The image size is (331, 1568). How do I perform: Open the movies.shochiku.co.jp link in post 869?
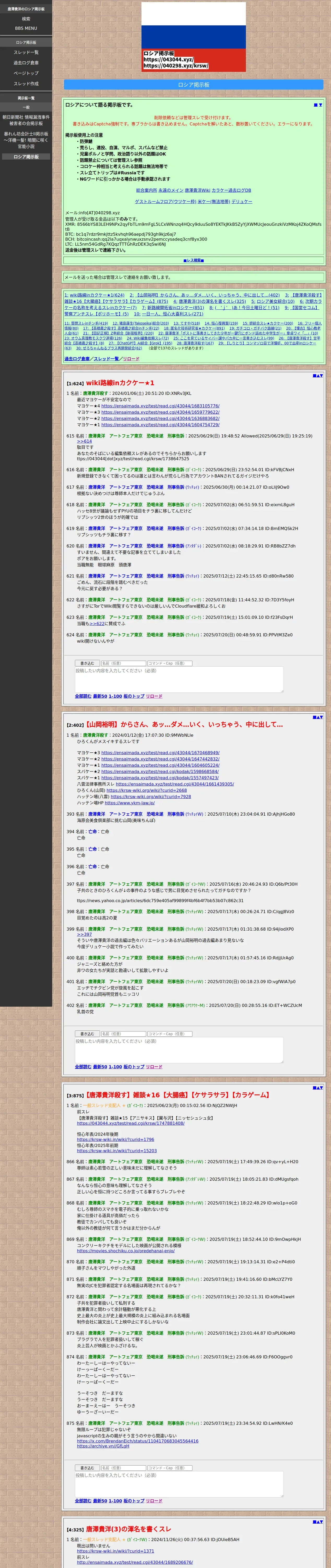125,1251
